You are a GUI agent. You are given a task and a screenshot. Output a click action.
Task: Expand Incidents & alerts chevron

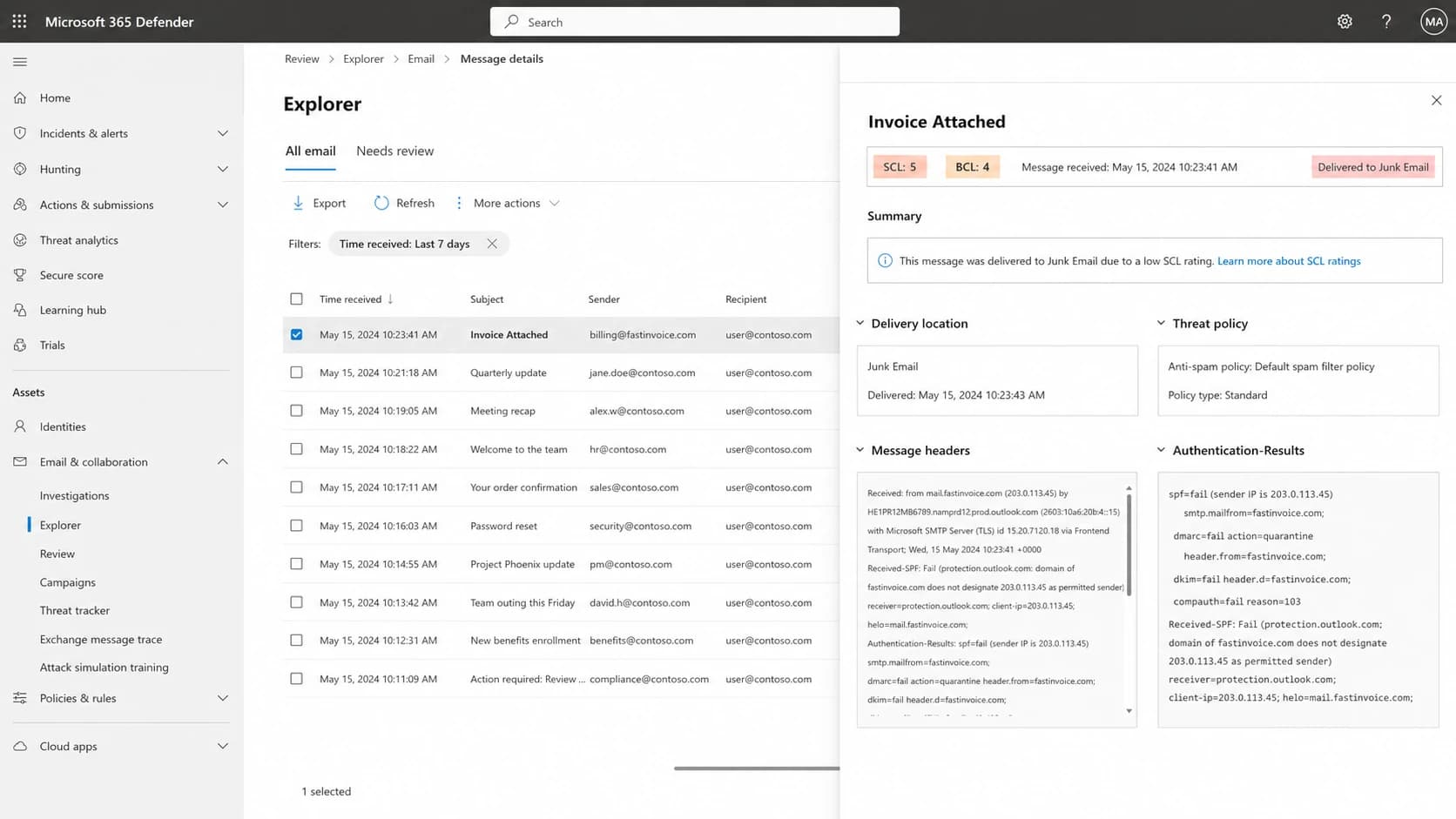(x=223, y=133)
